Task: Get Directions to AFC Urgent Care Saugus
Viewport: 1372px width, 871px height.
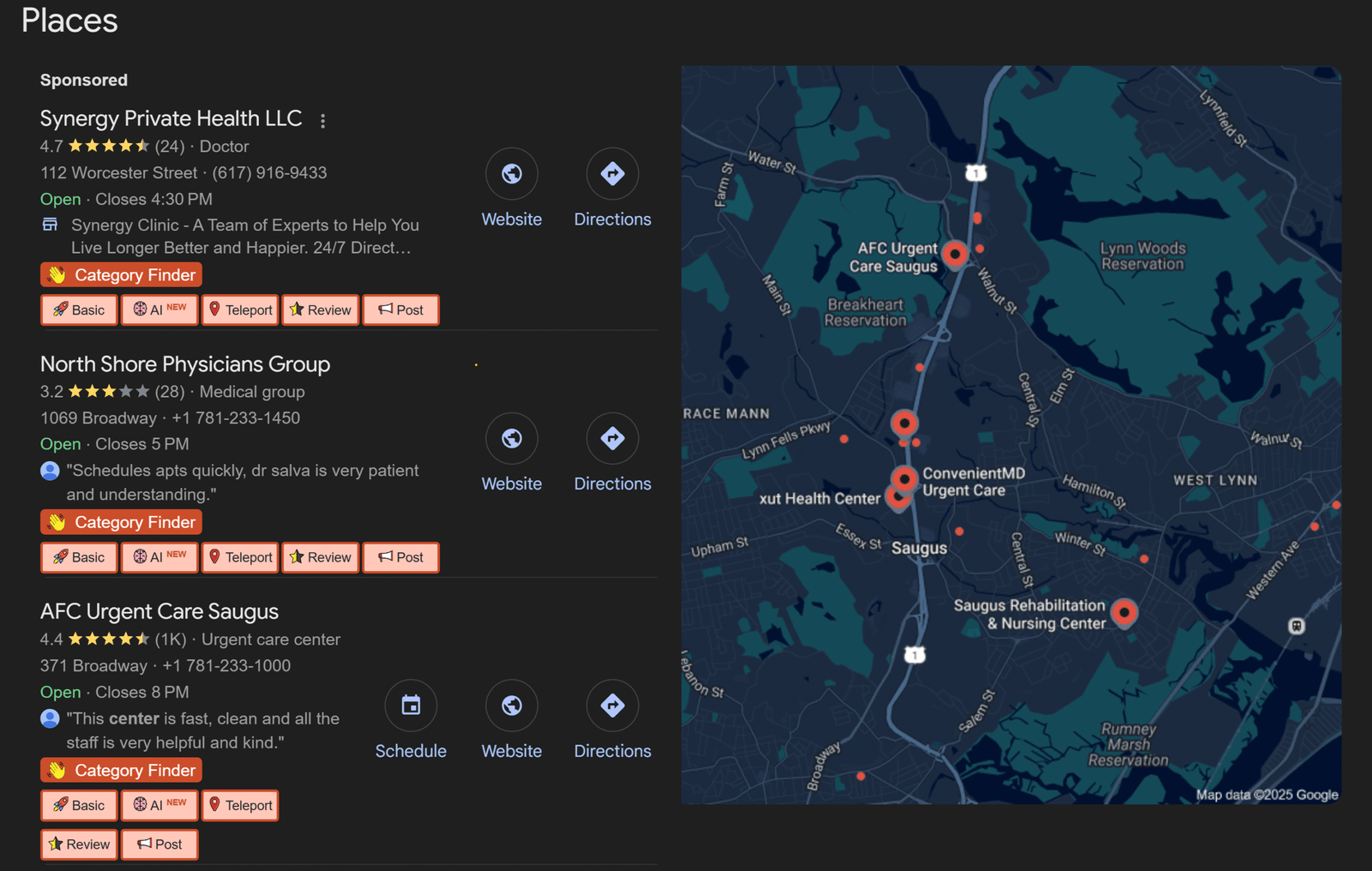Action: point(612,720)
